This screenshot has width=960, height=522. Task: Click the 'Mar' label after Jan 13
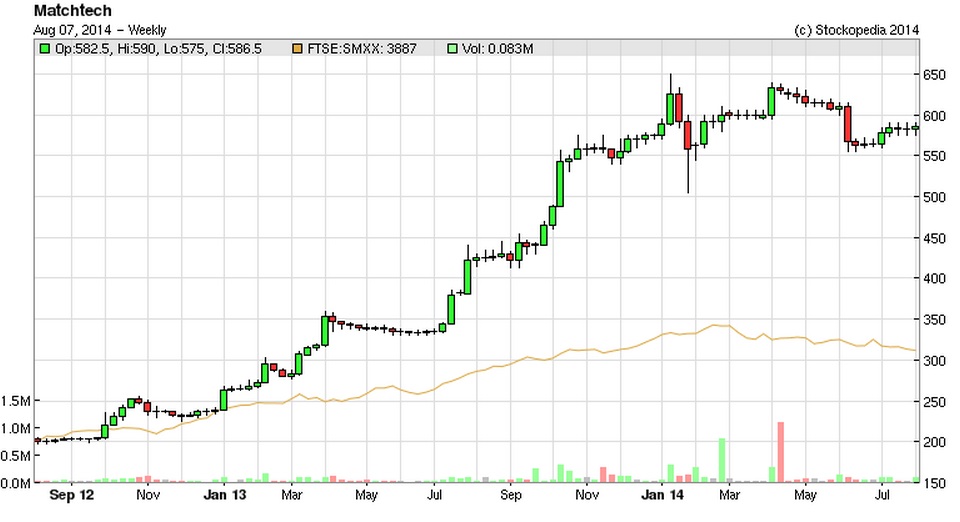point(291,495)
